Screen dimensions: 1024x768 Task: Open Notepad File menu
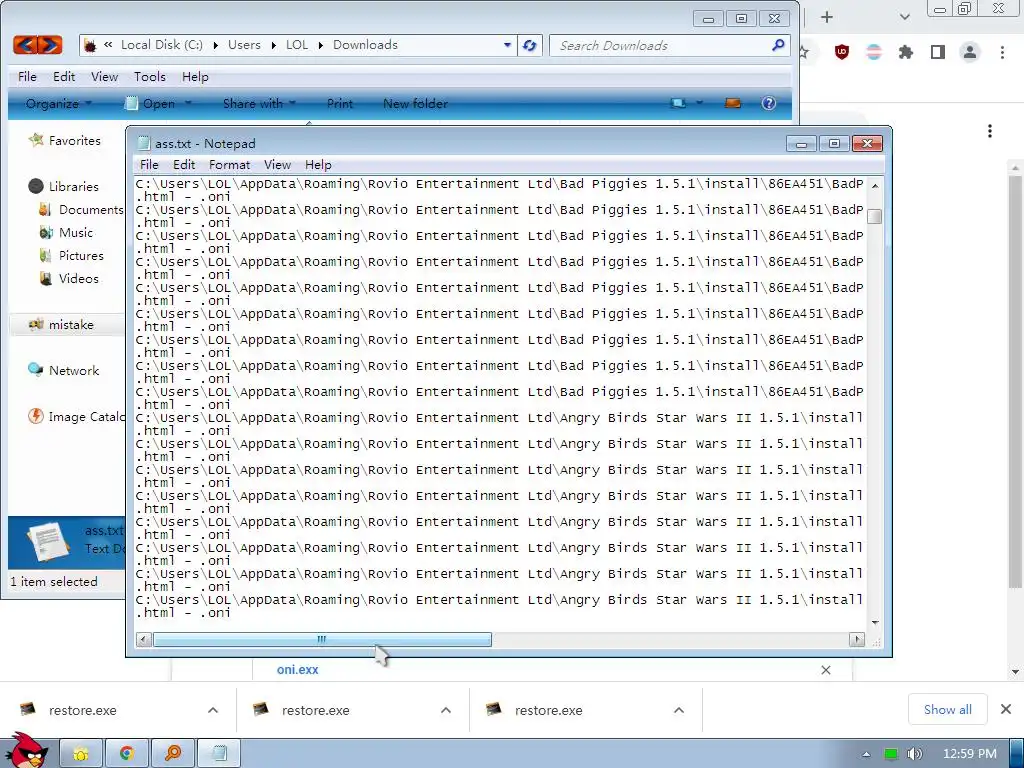click(x=149, y=165)
